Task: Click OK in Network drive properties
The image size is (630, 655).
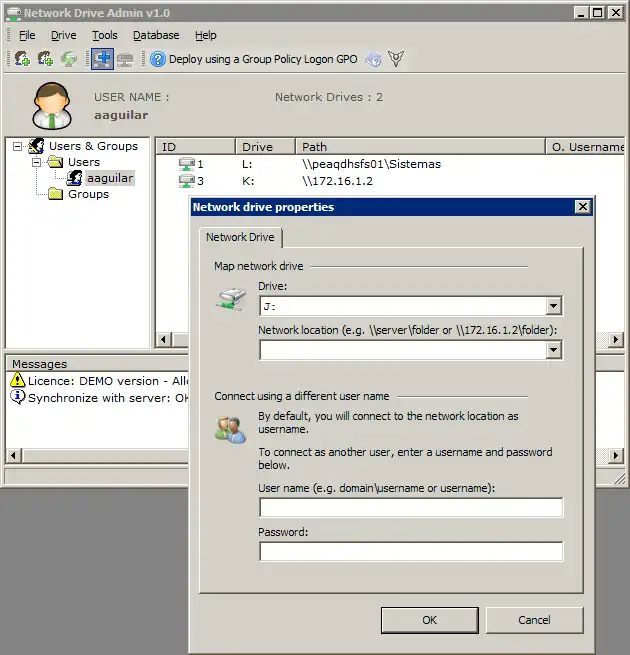Action: coord(429,620)
